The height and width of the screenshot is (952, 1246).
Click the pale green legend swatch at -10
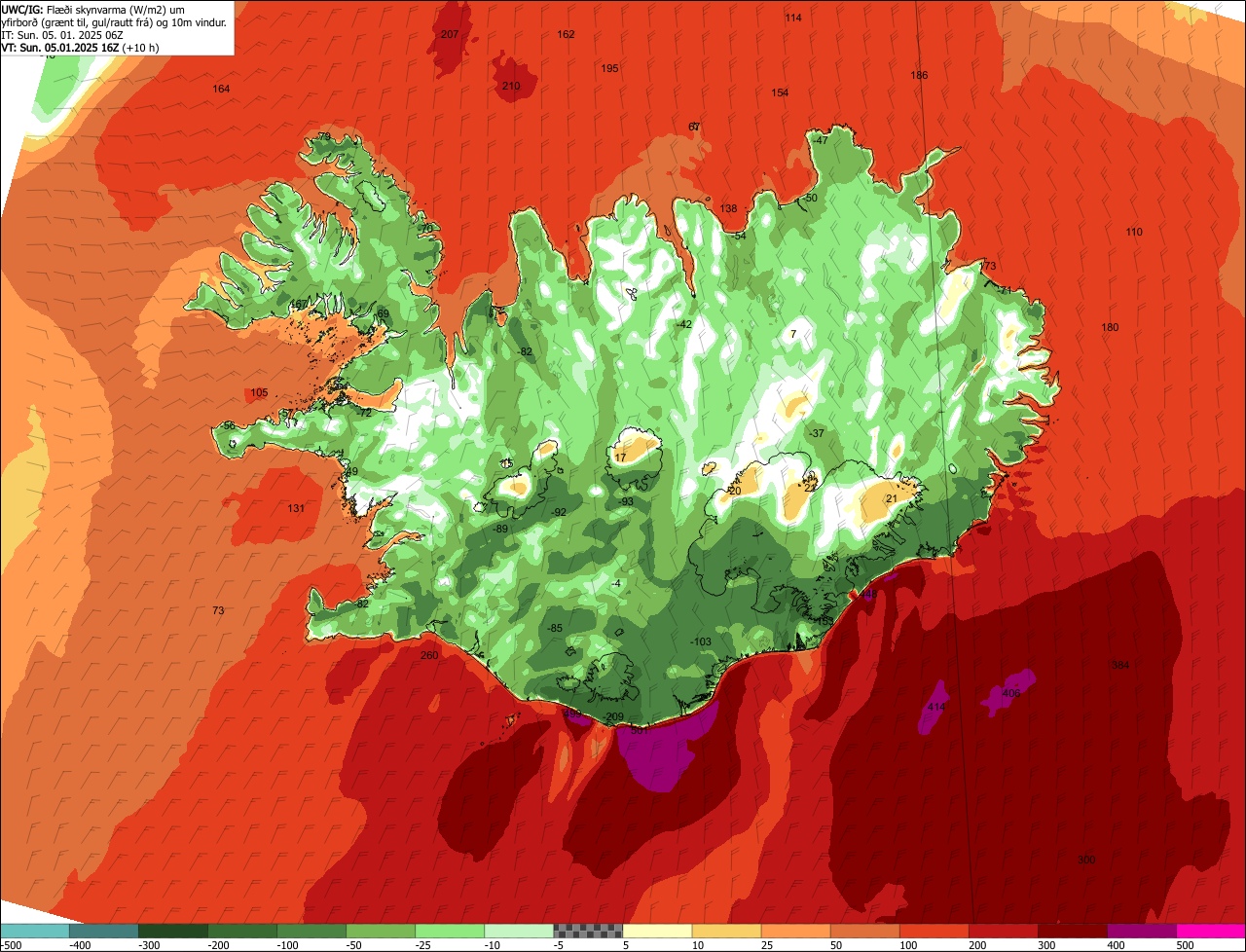tap(519, 931)
